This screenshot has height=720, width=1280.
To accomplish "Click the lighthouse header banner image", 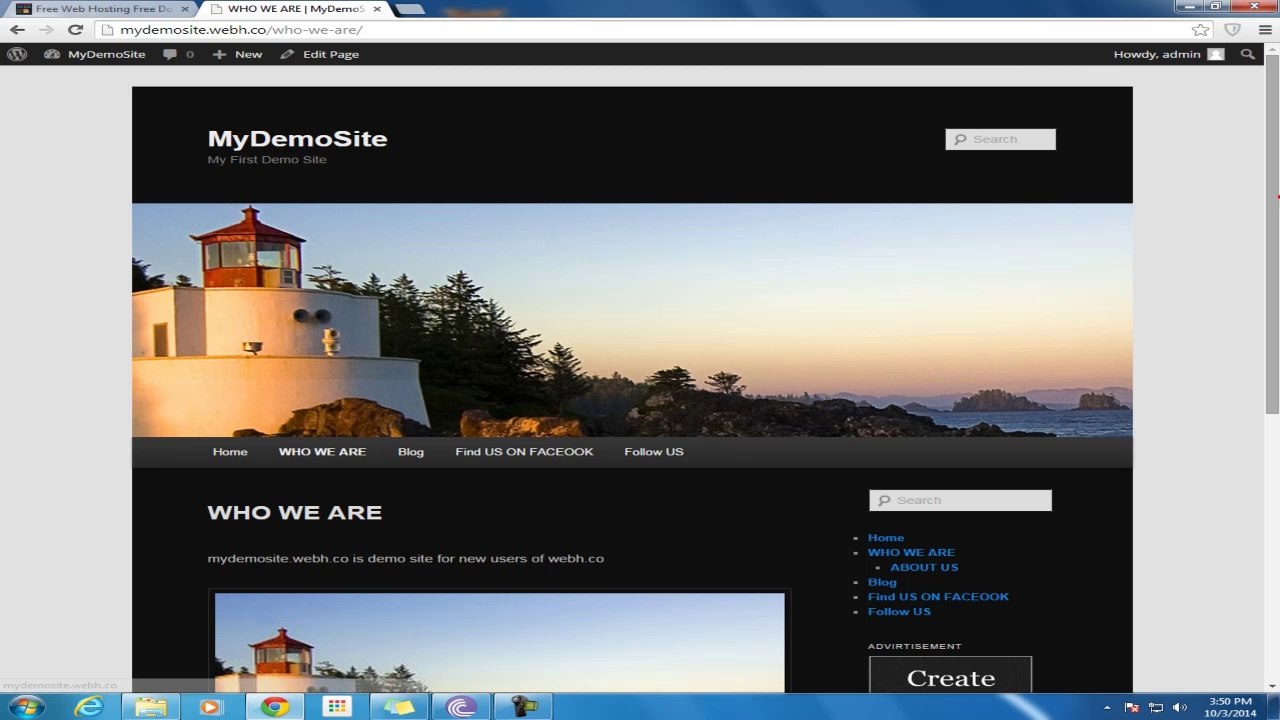I will (x=632, y=320).
